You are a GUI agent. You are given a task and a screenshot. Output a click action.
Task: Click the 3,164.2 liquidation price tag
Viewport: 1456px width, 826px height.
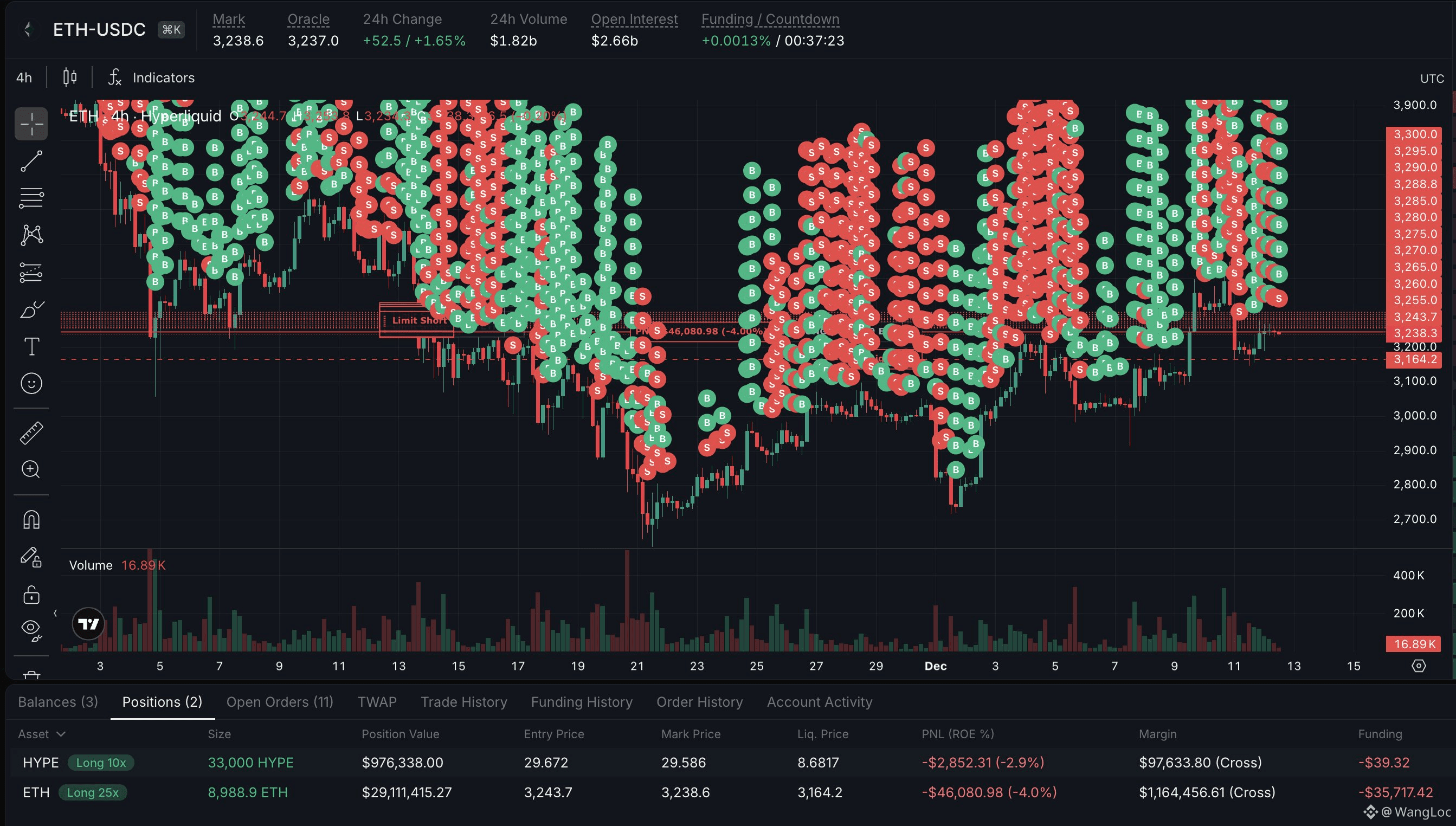click(1415, 360)
